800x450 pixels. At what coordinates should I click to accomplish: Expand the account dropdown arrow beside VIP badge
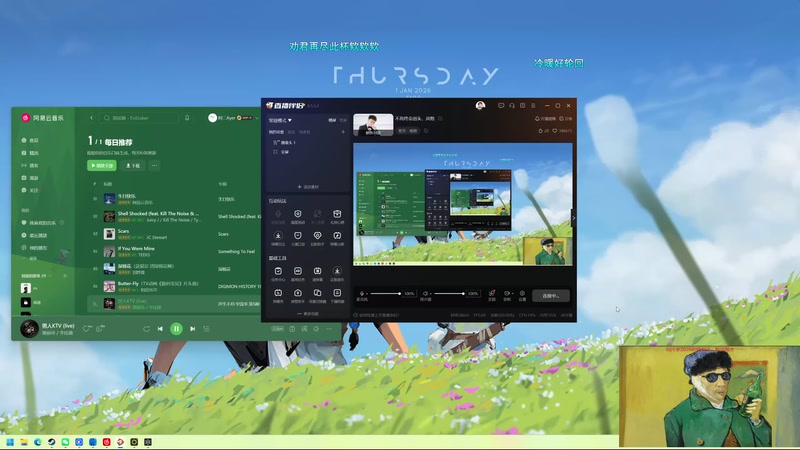pos(257,118)
